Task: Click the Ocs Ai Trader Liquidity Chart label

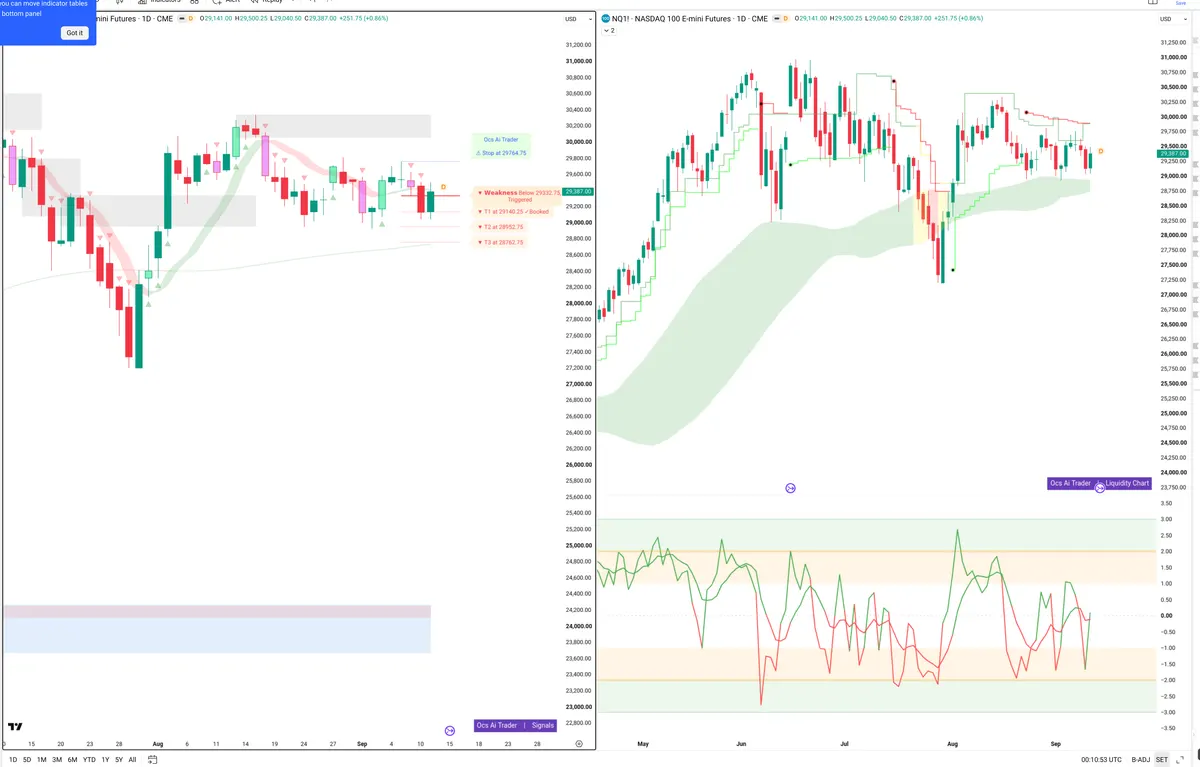Action: coord(1099,483)
